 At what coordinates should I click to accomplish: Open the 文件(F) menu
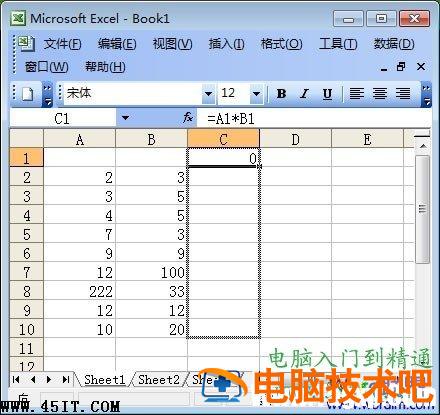(63, 44)
